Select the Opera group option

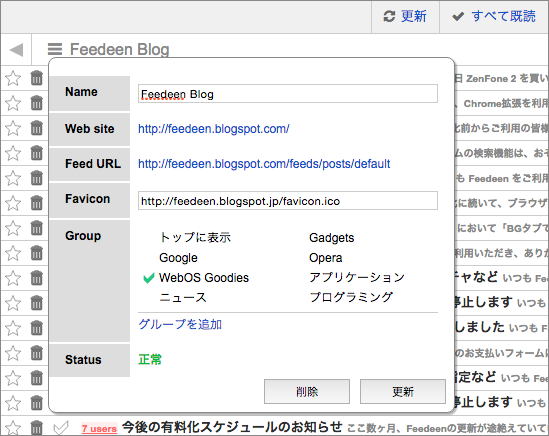tap(326, 258)
